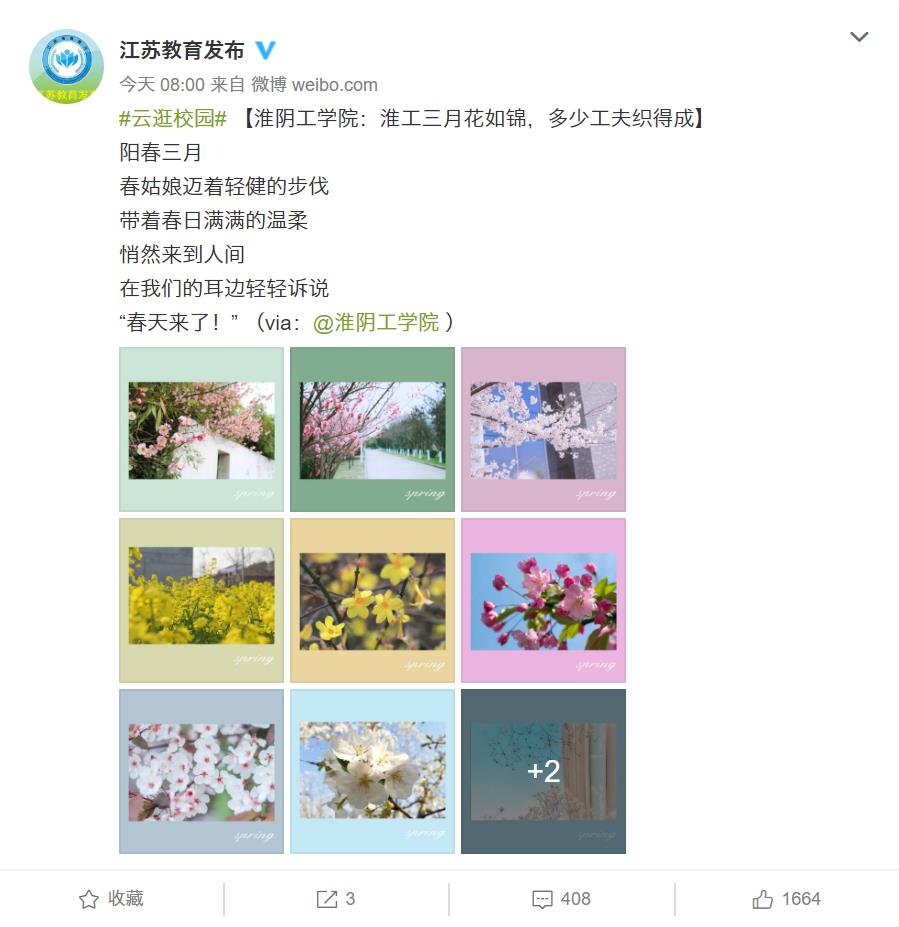899x927 pixels.
Task: Open the +2 more photos thumbnail
Action: click(x=543, y=771)
